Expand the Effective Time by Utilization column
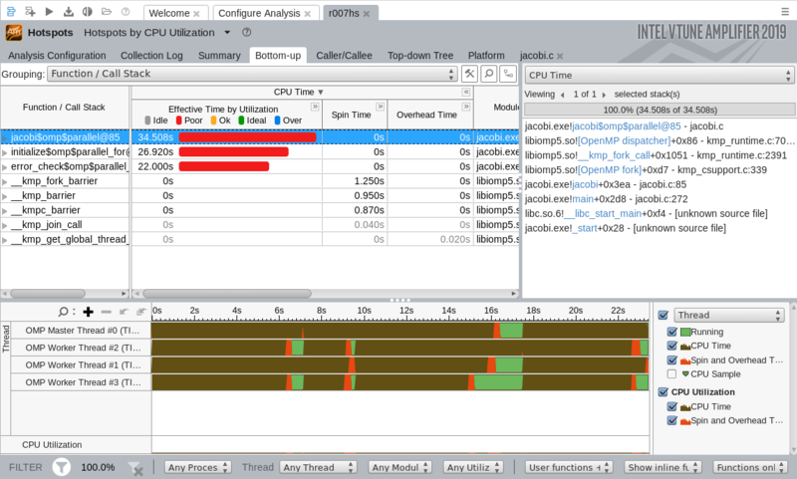797x479 pixels. tap(315, 107)
